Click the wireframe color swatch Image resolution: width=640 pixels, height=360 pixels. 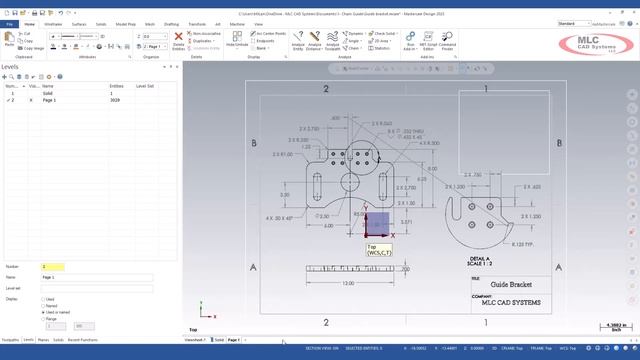click(53, 47)
